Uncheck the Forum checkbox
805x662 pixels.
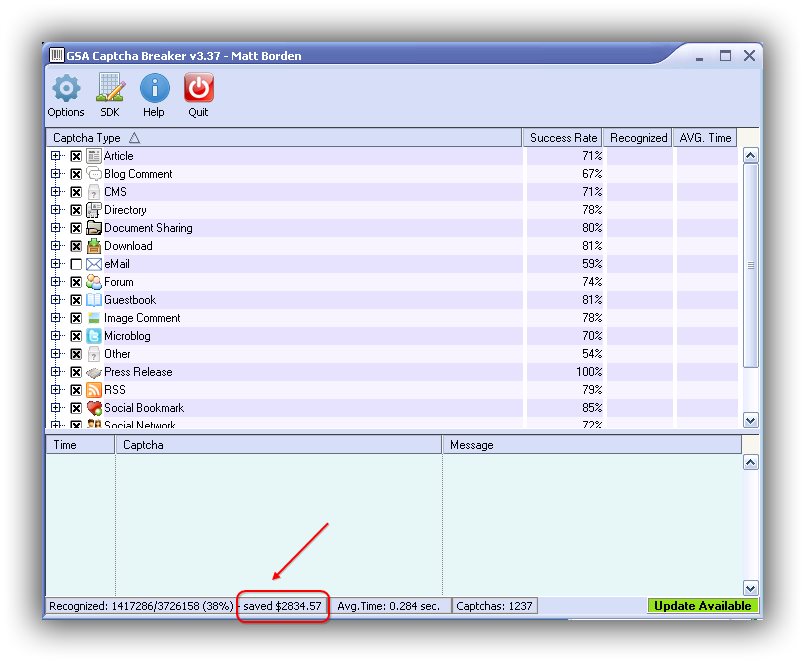[76, 282]
